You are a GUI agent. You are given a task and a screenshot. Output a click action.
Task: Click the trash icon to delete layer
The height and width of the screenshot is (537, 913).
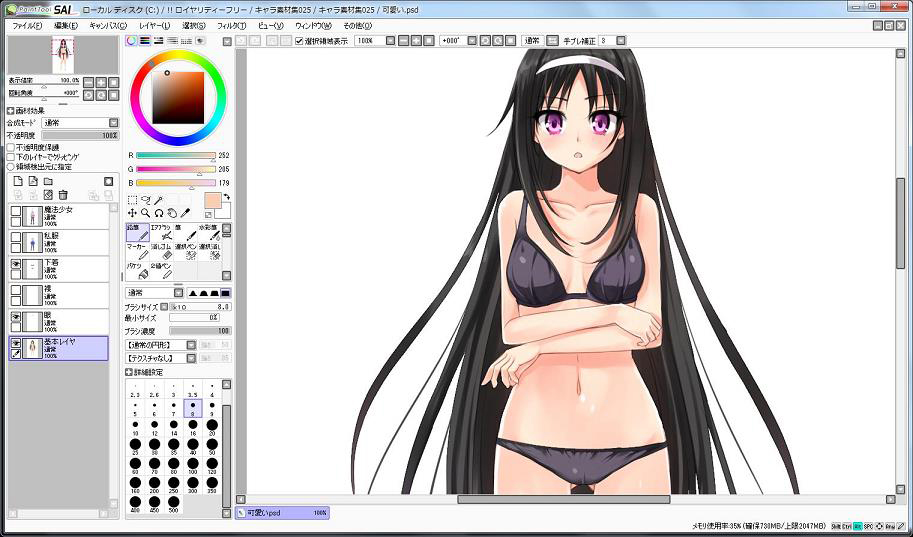click(x=63, y=194)
